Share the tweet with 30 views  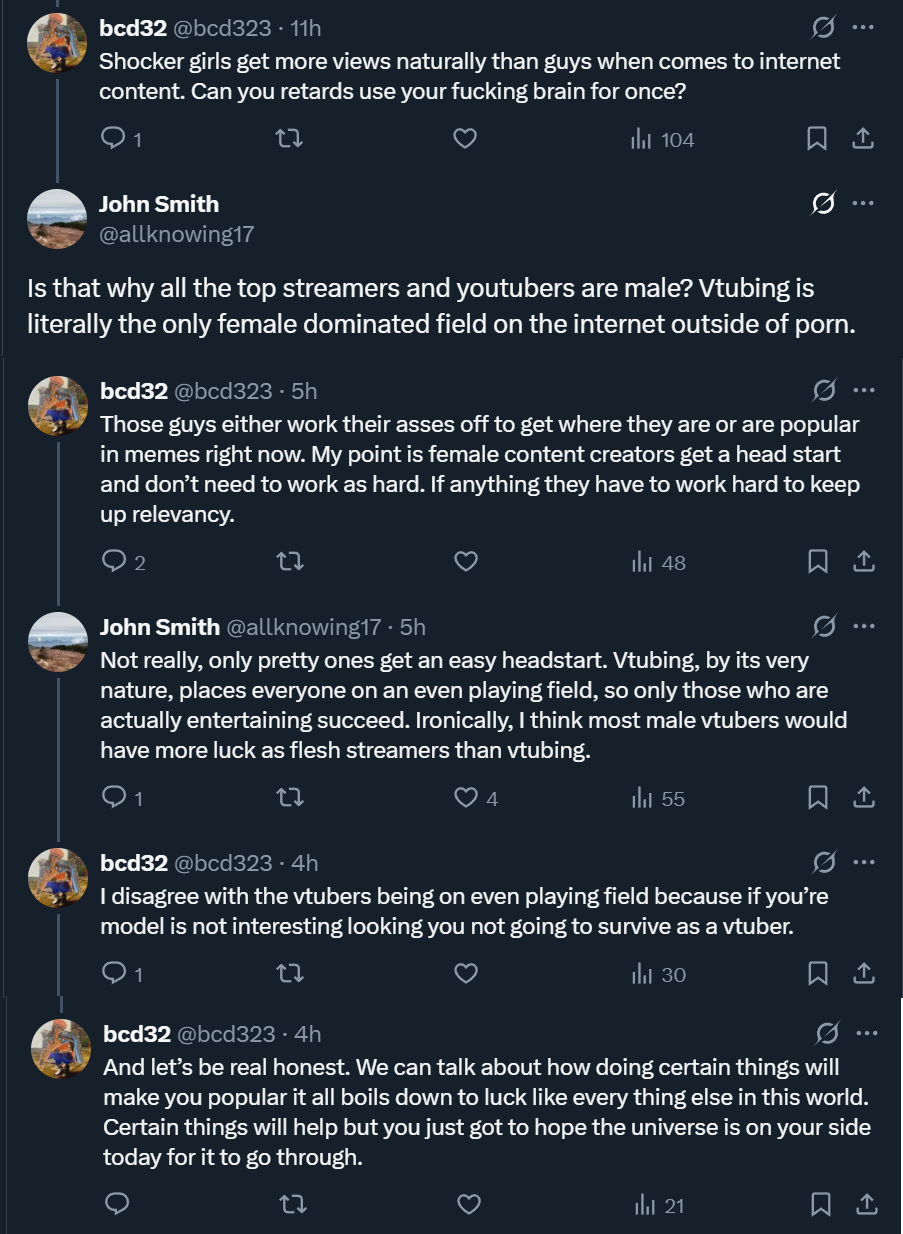click(x=863, y=973)
